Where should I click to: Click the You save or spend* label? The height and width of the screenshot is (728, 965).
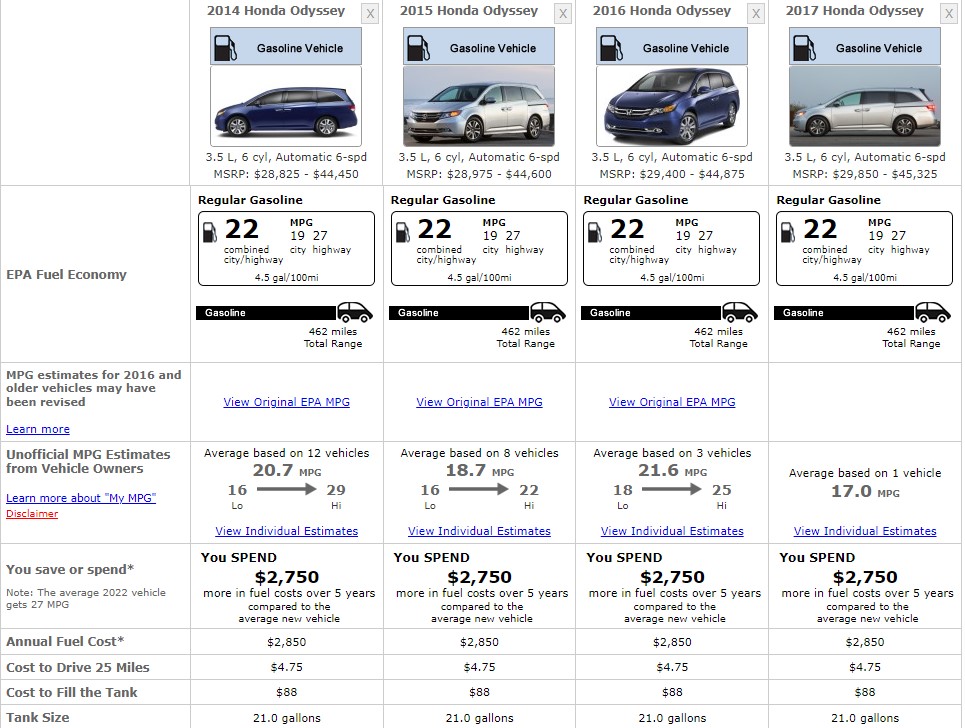pos(70,569)
